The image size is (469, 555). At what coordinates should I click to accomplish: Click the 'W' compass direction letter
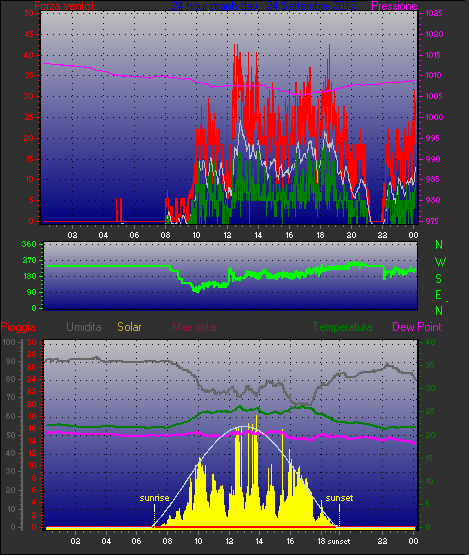[x=440, y=262]
